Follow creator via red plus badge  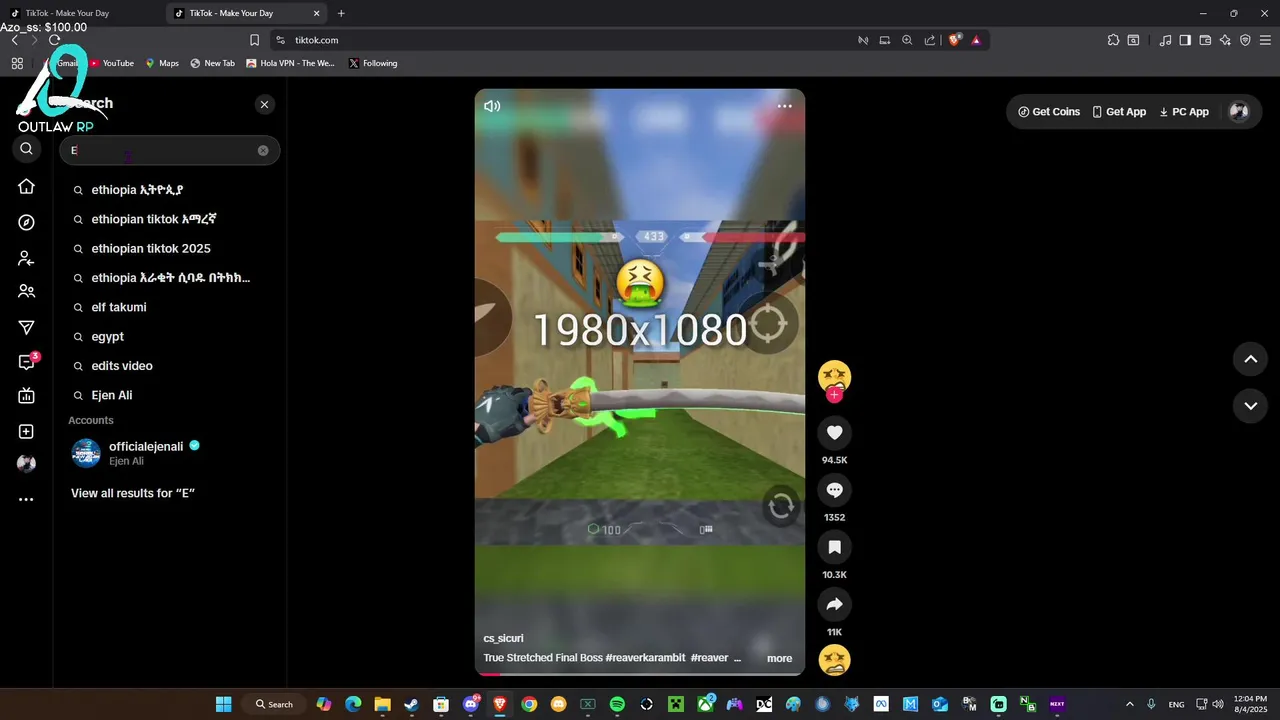tap(834, 395)
